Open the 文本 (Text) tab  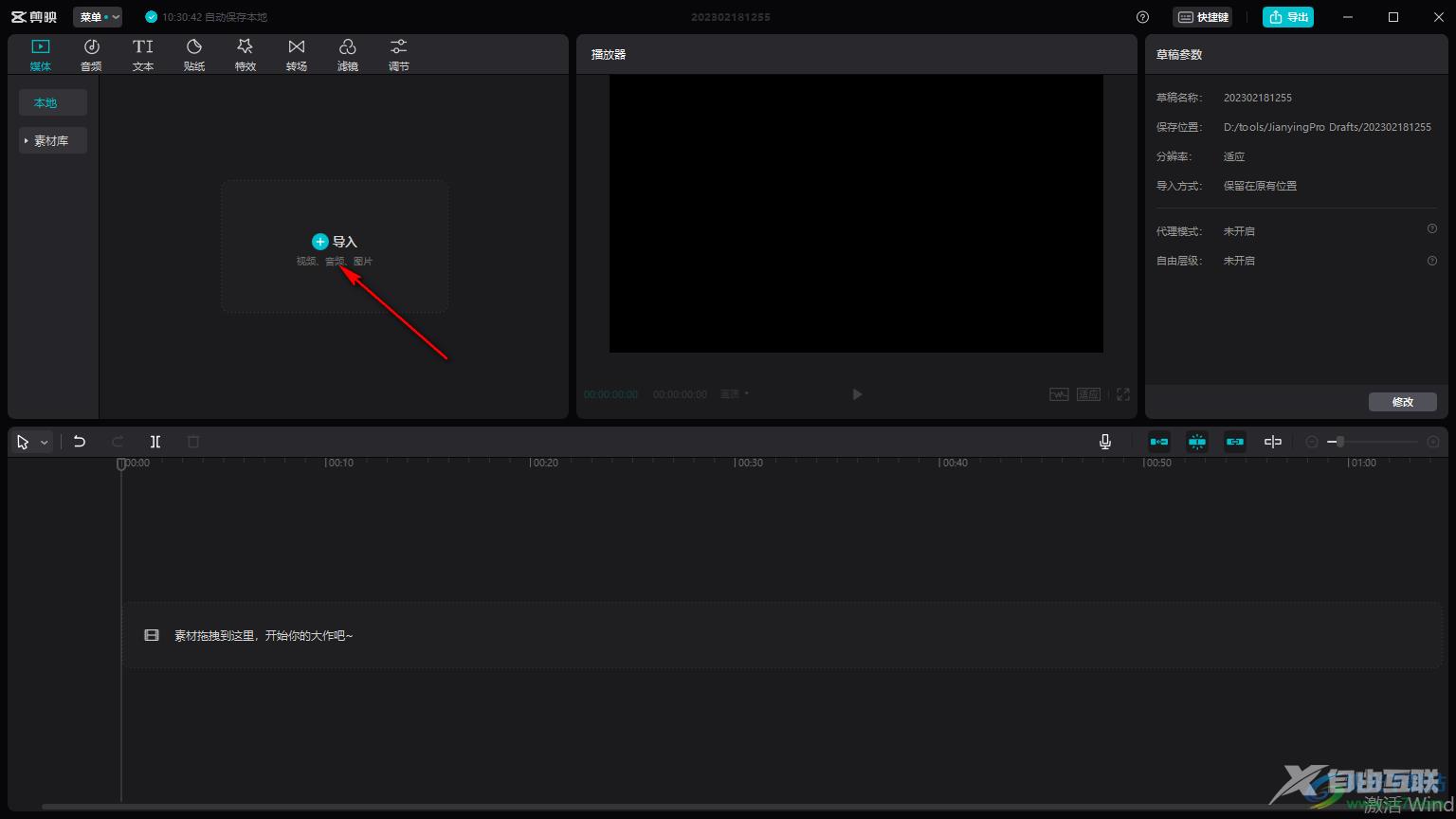coord(142,55)
